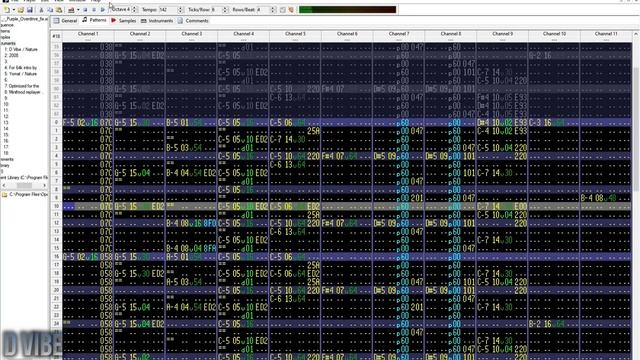Click 'G-5 02' note in Channel 1 row 16
This screenshot has height=360, width=640.
coord(74,257)
